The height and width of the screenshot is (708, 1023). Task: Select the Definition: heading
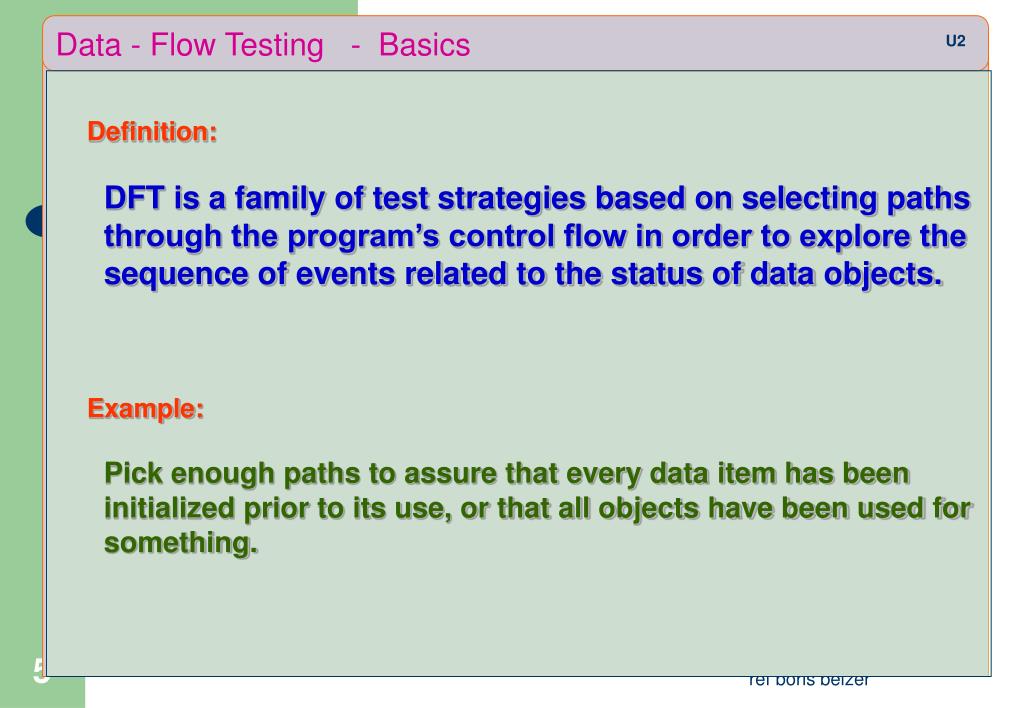click(x=152, y=132)
